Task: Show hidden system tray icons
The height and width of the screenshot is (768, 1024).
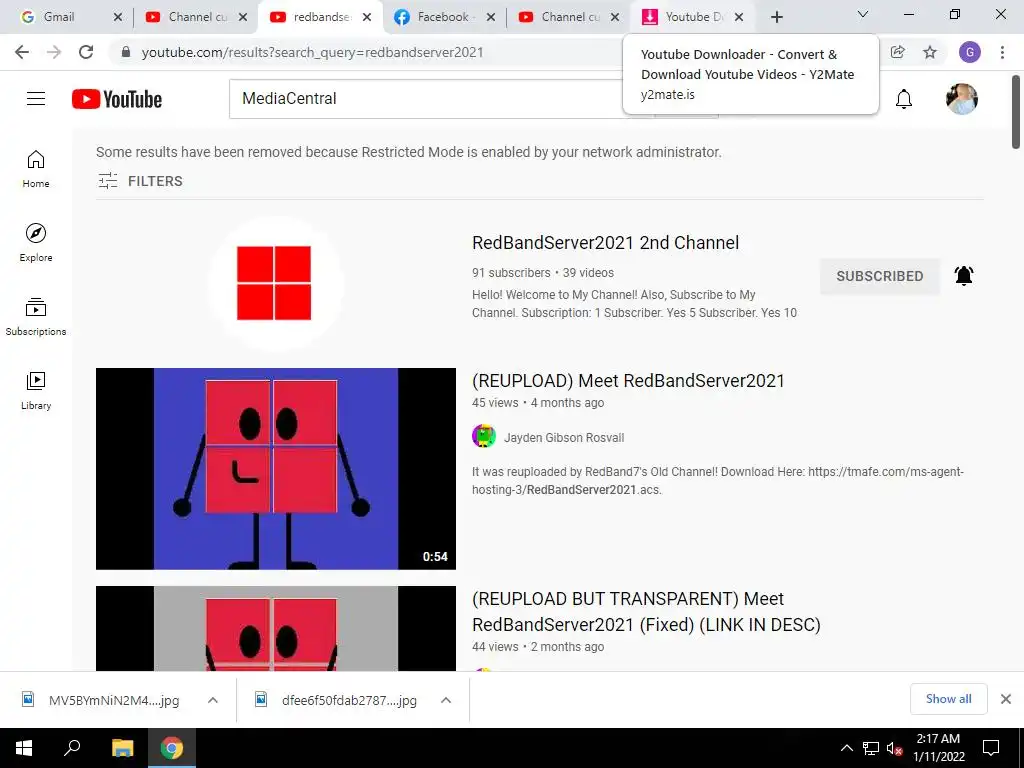Action: pos(846,748)
